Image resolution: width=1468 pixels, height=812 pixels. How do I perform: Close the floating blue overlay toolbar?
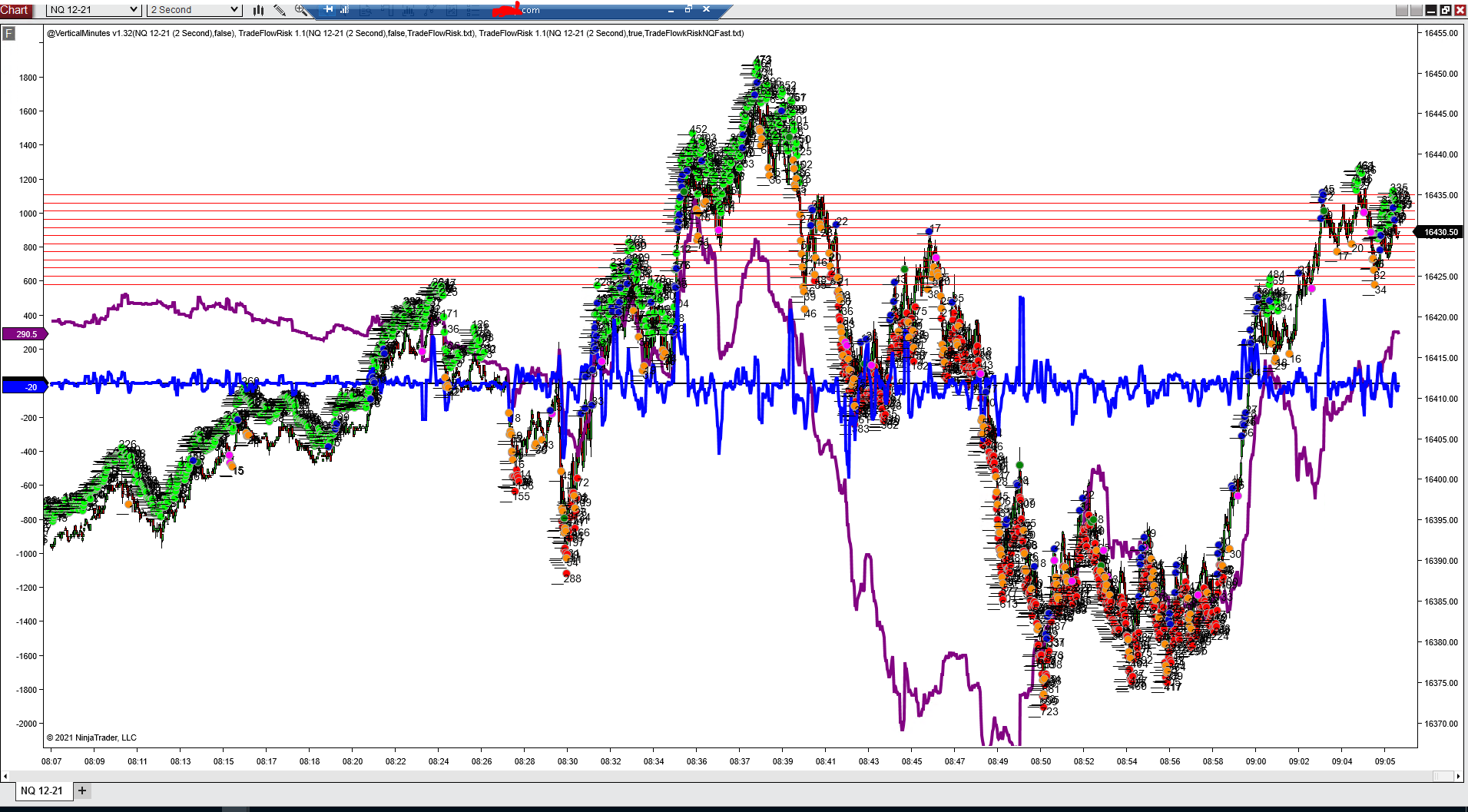[706, 10]
